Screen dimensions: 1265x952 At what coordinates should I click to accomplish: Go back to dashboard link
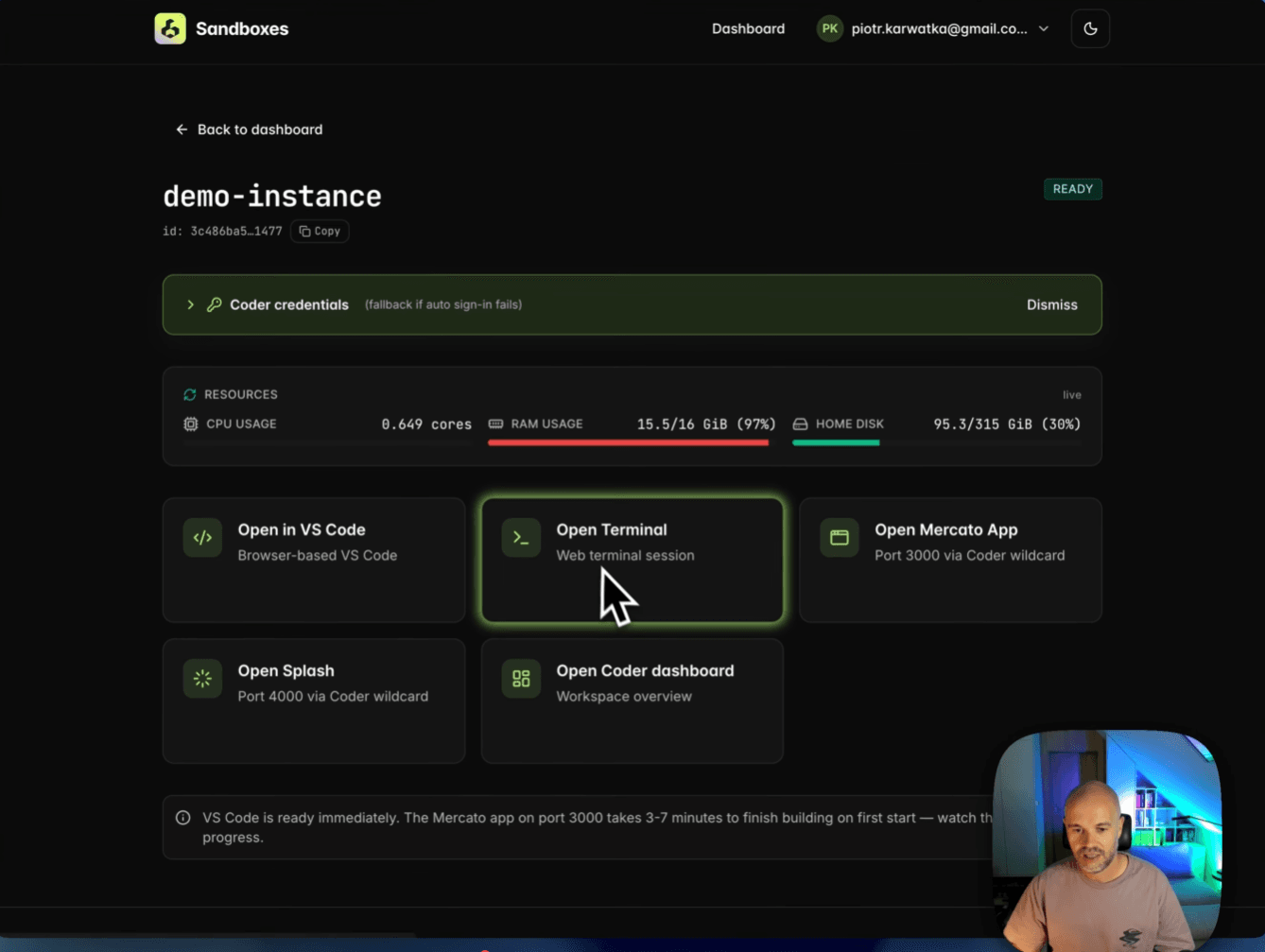coord(250,130)
